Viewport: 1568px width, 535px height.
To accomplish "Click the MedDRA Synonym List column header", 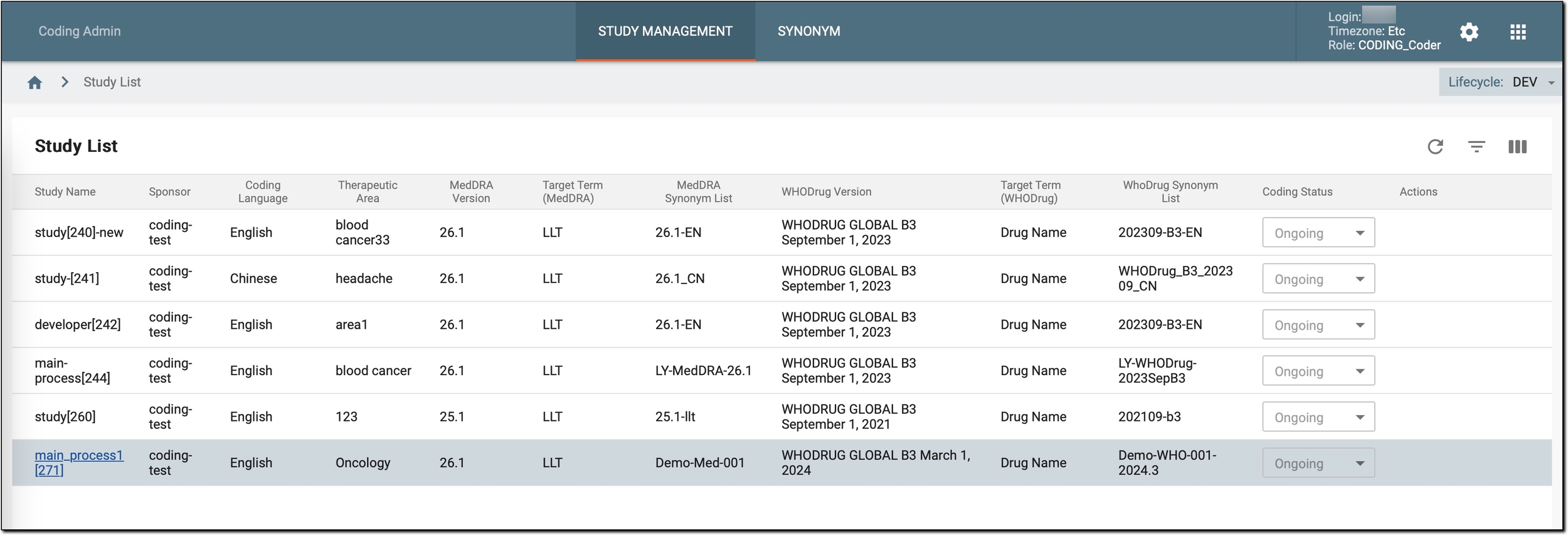I will tap(698, 192).
